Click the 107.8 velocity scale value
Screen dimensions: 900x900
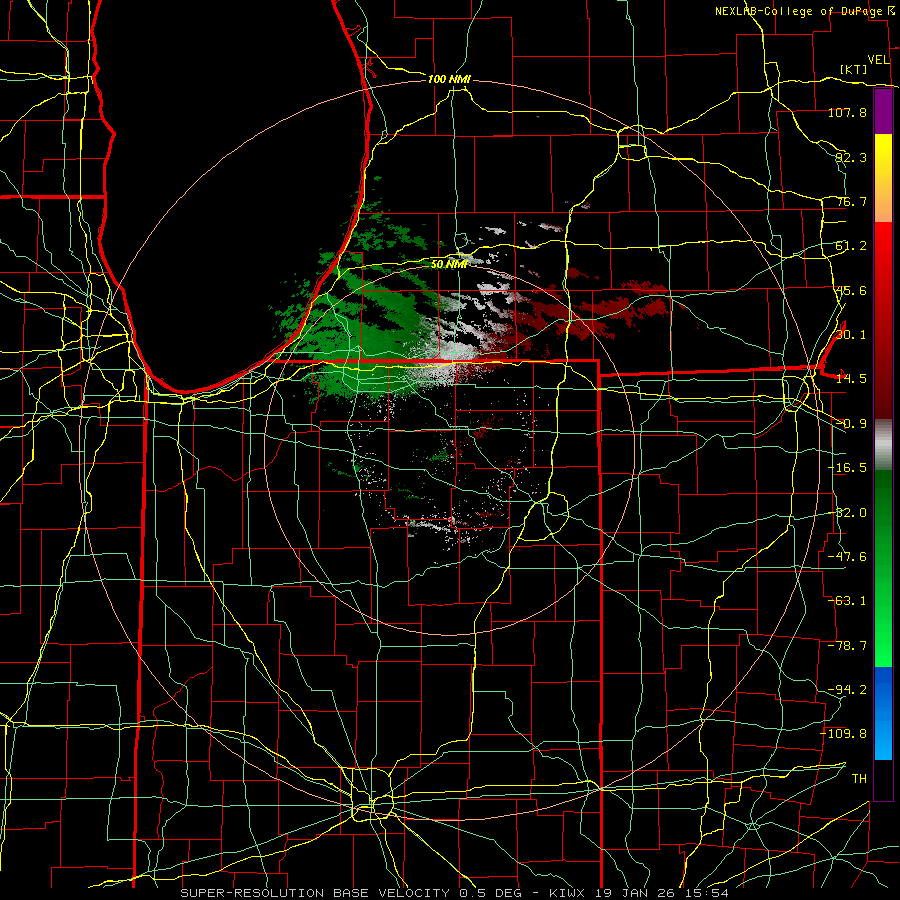(847, 112)
